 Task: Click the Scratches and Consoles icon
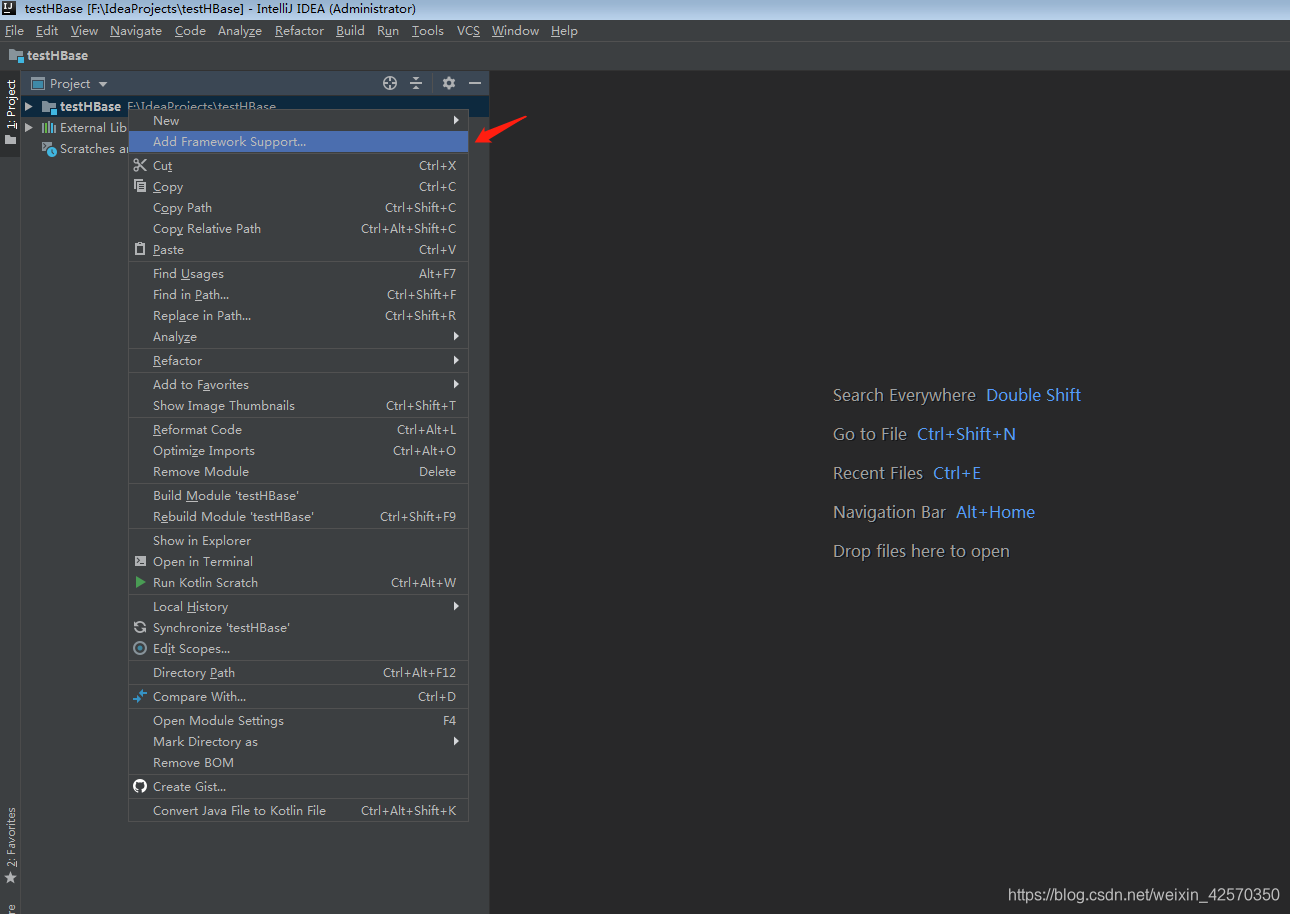coord(48,148)
